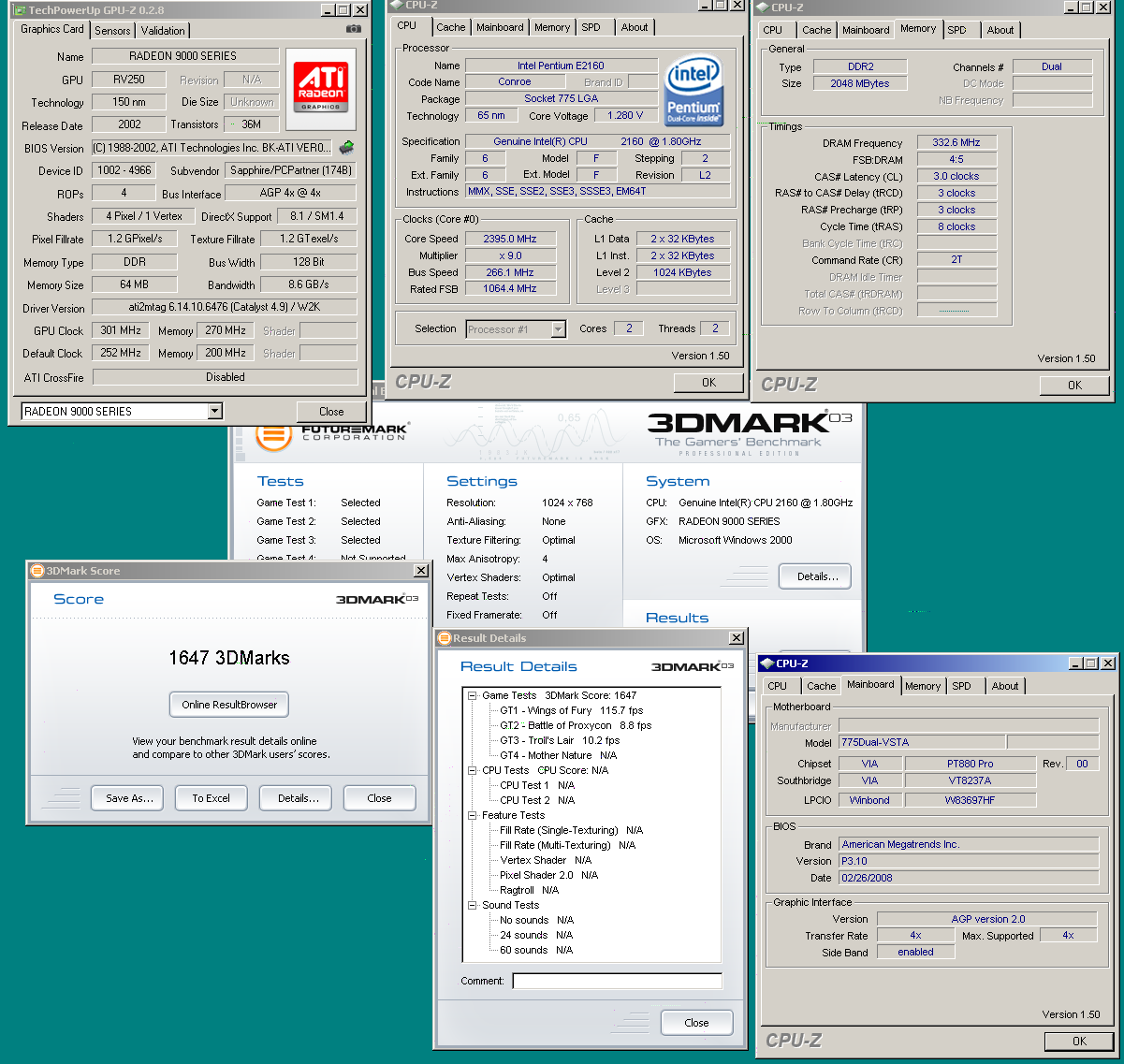
Task: Switch to the Sensors tab in GPU-Z
Action: (112, 31)
